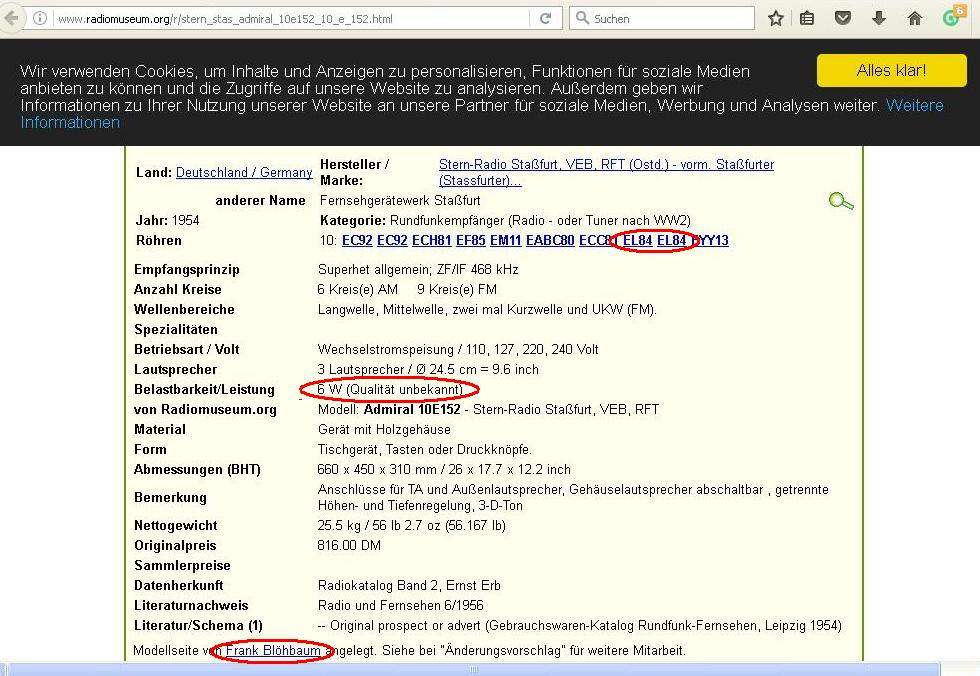The height and width of the screenshot is (676, 980).
Task: Click the 'Jahr: 1954' text
Action: (x=168, y=221)
